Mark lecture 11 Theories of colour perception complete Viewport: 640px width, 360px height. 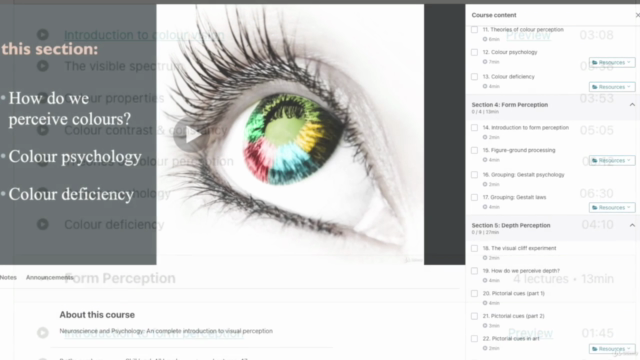click(474, 29)
